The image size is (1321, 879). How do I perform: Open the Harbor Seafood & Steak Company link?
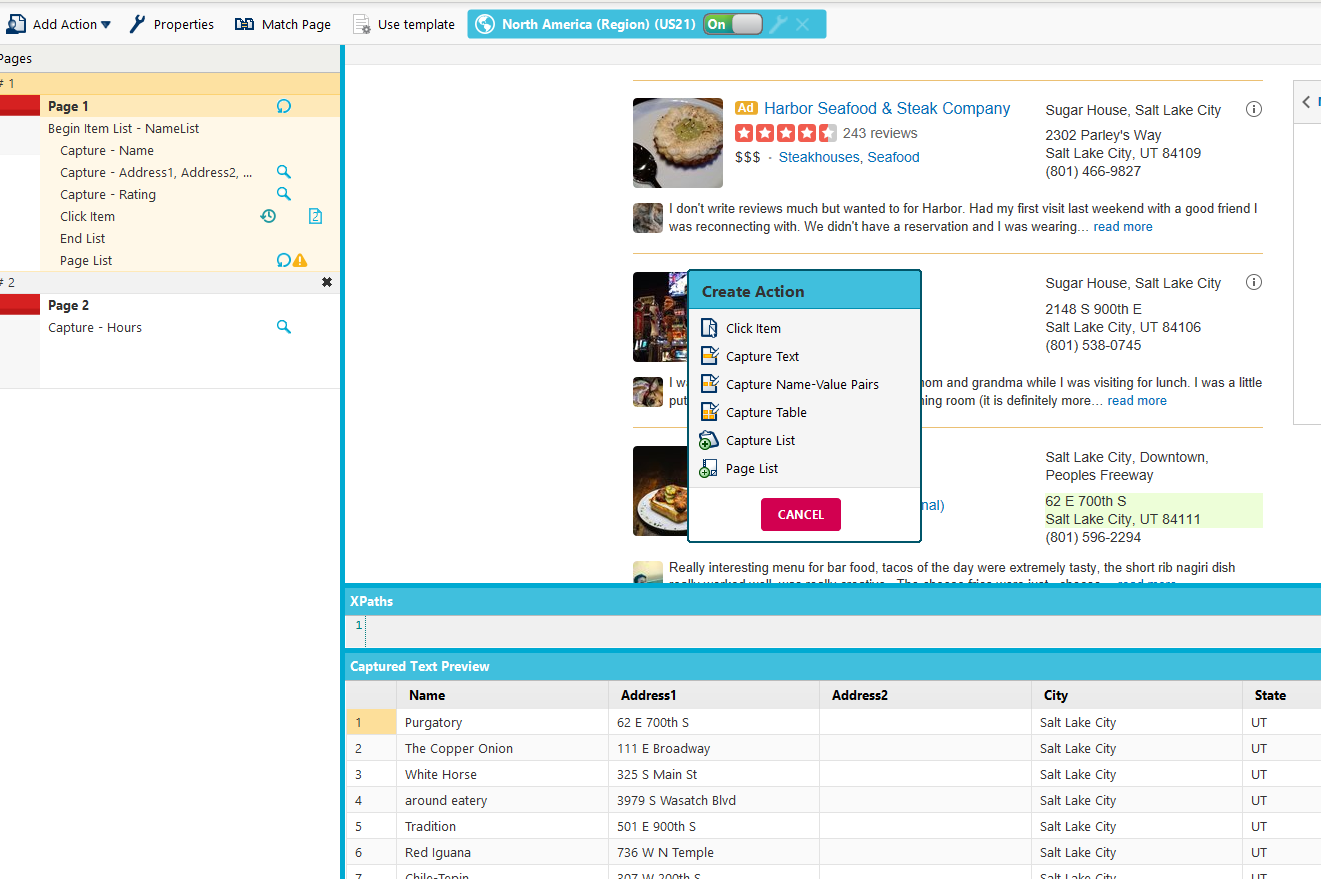pyautogui.click(x=887, y=108)
